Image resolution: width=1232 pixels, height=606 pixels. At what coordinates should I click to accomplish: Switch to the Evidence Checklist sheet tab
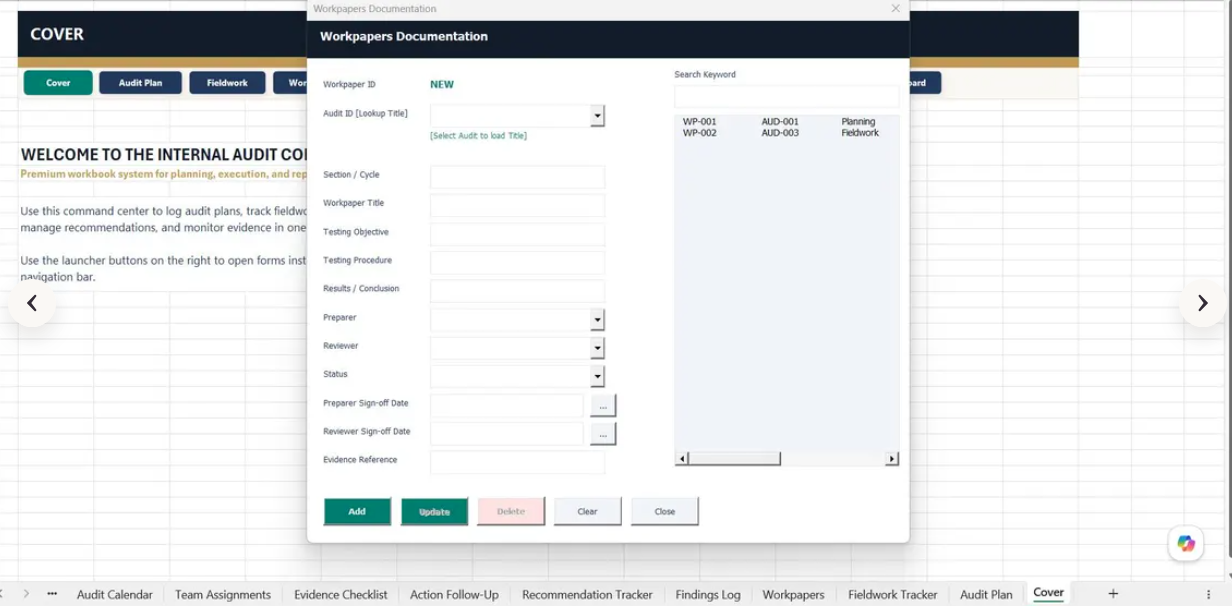click(341, 594)
